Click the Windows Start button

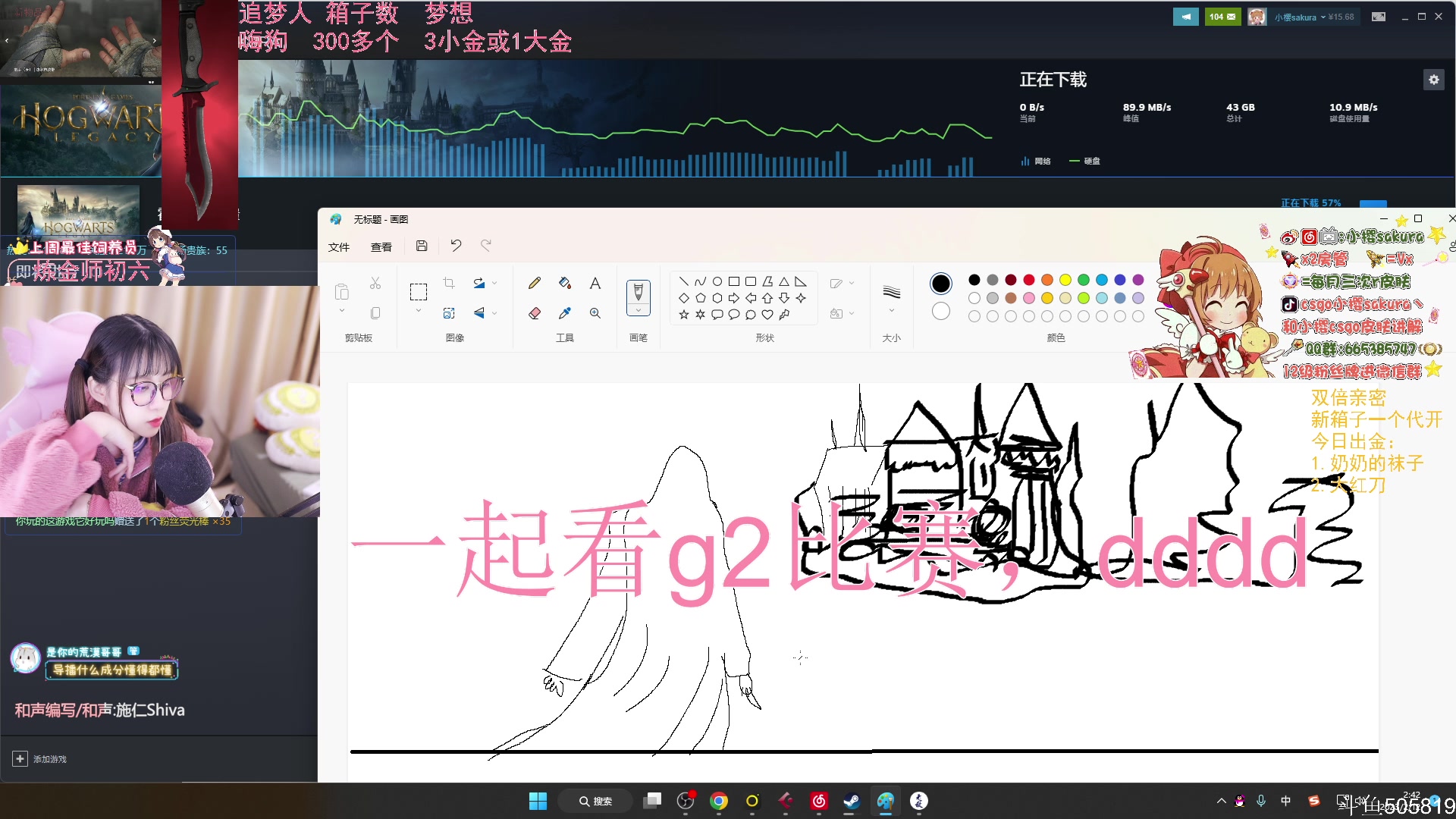click(538, 801)
